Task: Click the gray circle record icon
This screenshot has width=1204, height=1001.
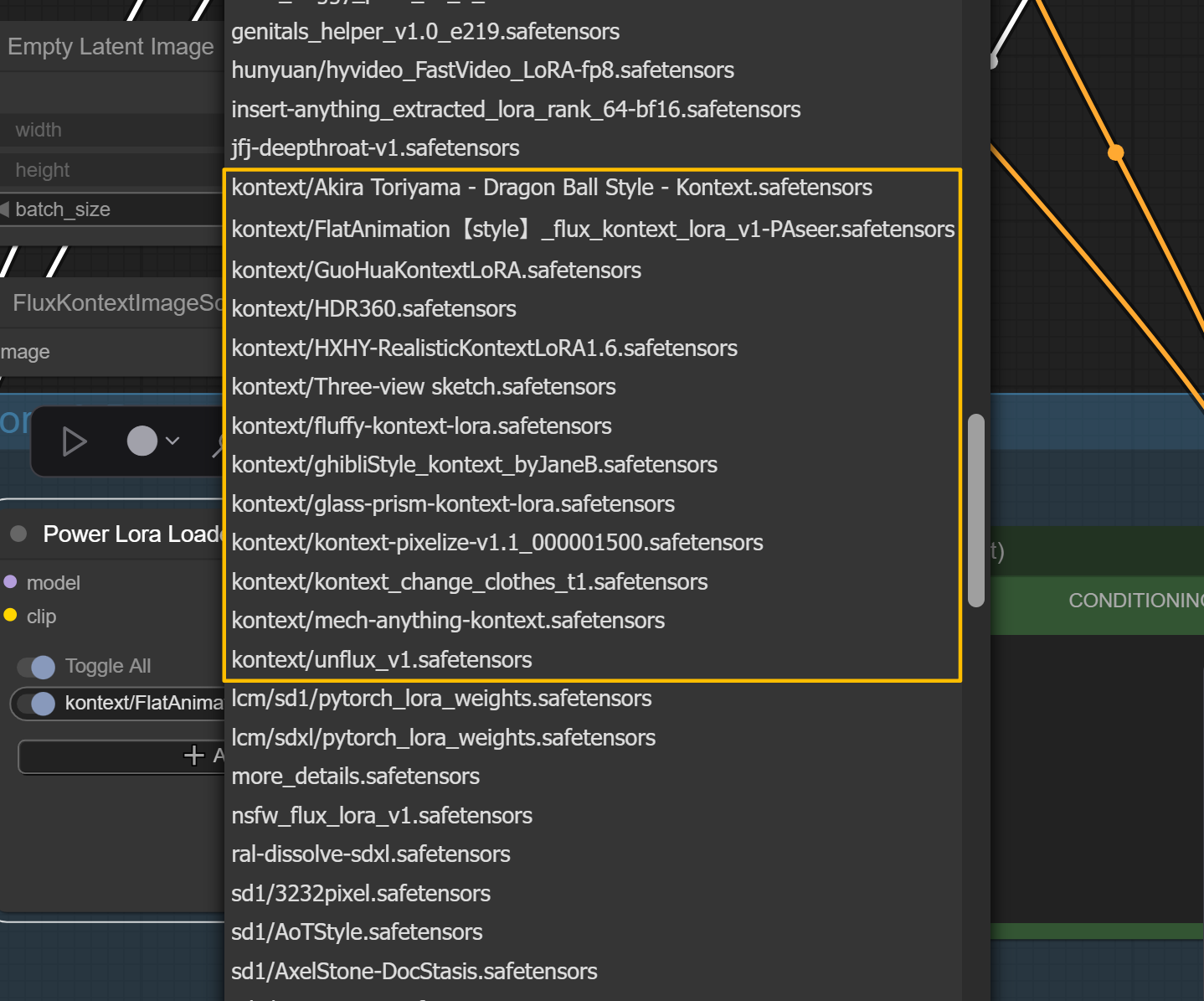Action: pos(142,441)
